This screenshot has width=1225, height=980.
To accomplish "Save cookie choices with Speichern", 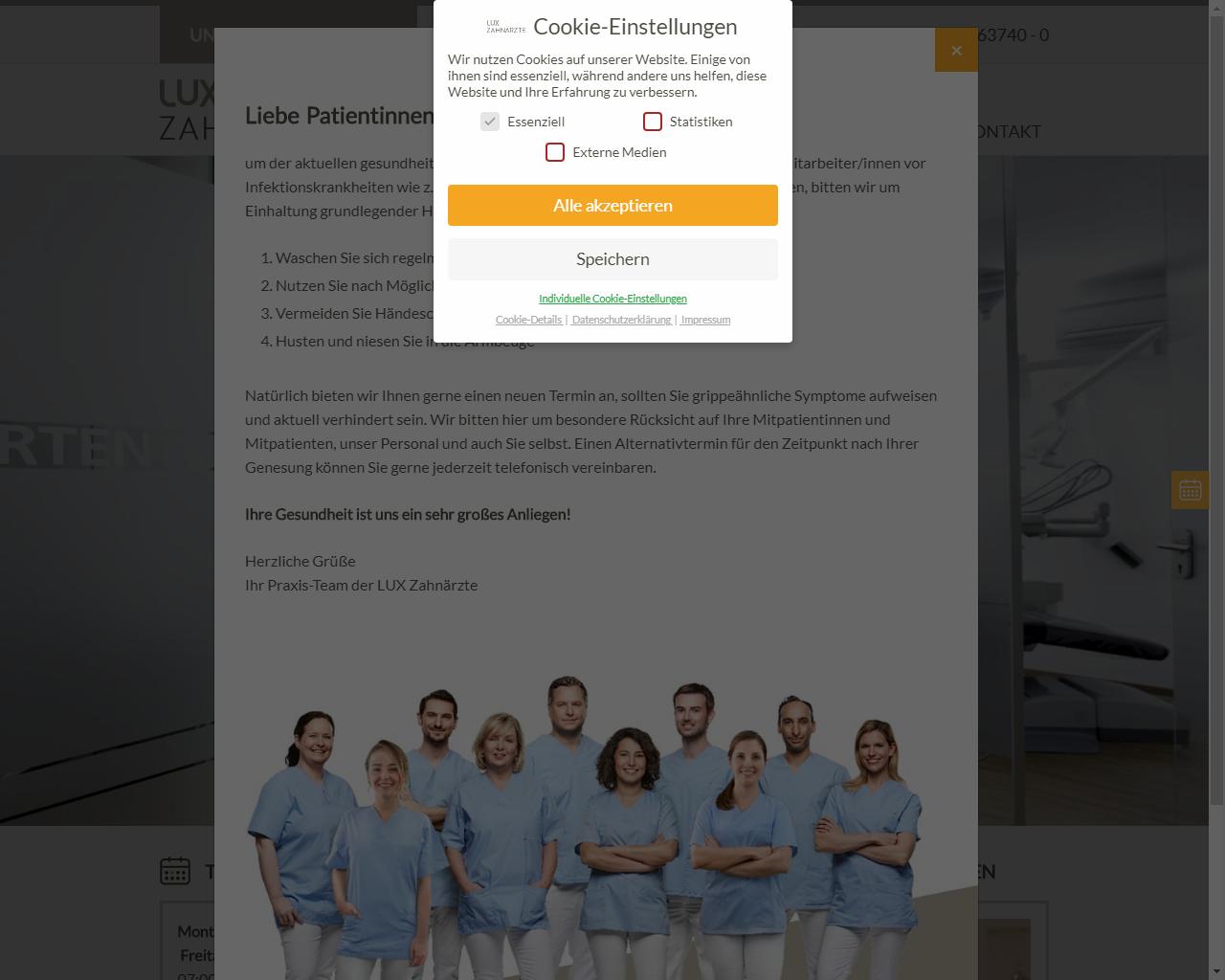I will coord(612,259).
